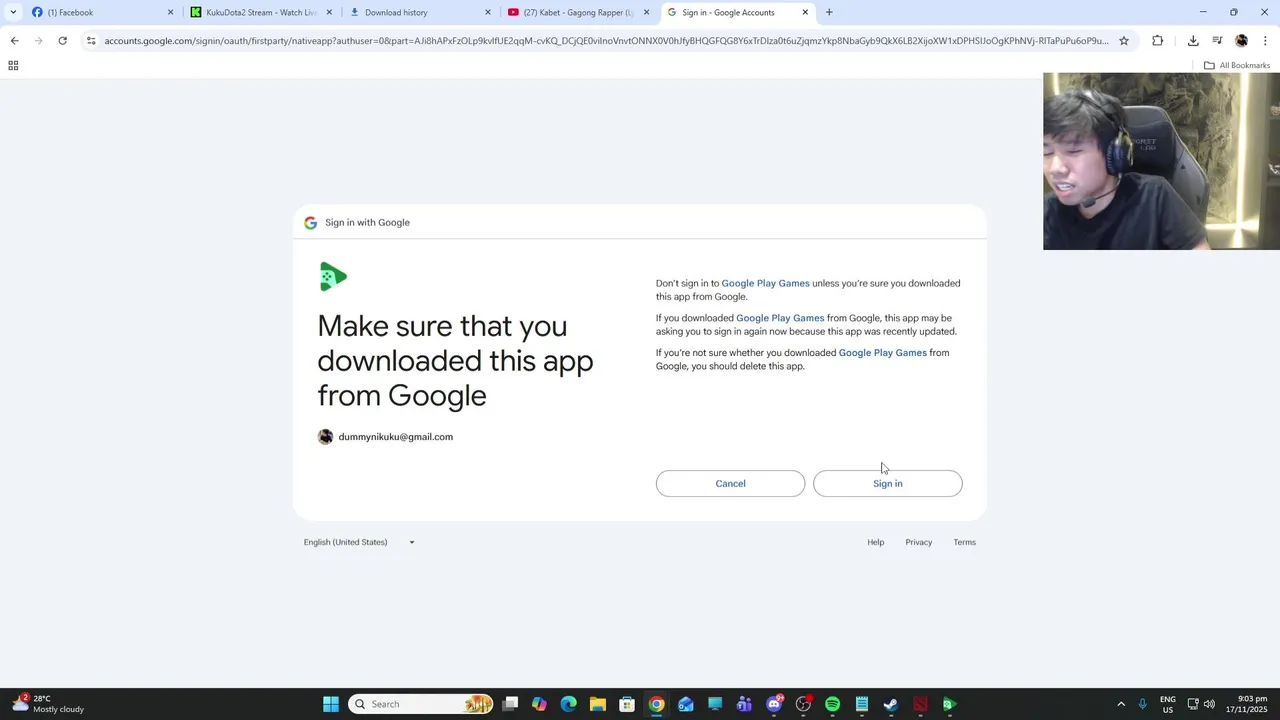Image resolution: width=1280 pixels, height=720 pixels.
Task: Click the Cancel button
Action: [730, 484]
